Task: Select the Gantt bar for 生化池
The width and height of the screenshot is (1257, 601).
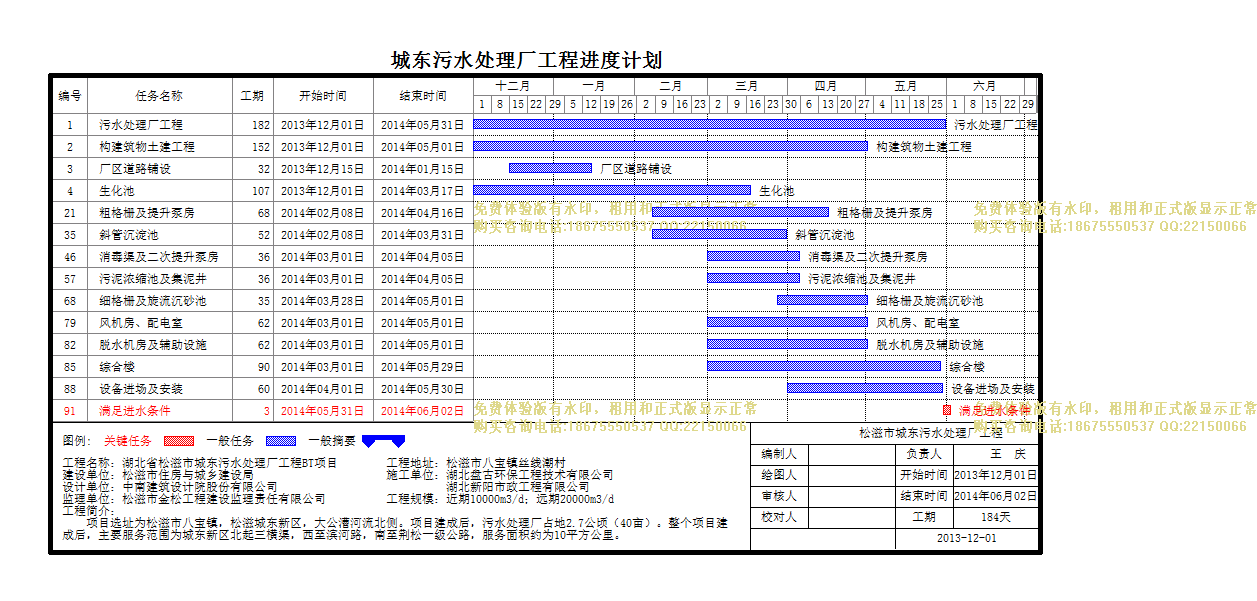Action: coord(612,190)
